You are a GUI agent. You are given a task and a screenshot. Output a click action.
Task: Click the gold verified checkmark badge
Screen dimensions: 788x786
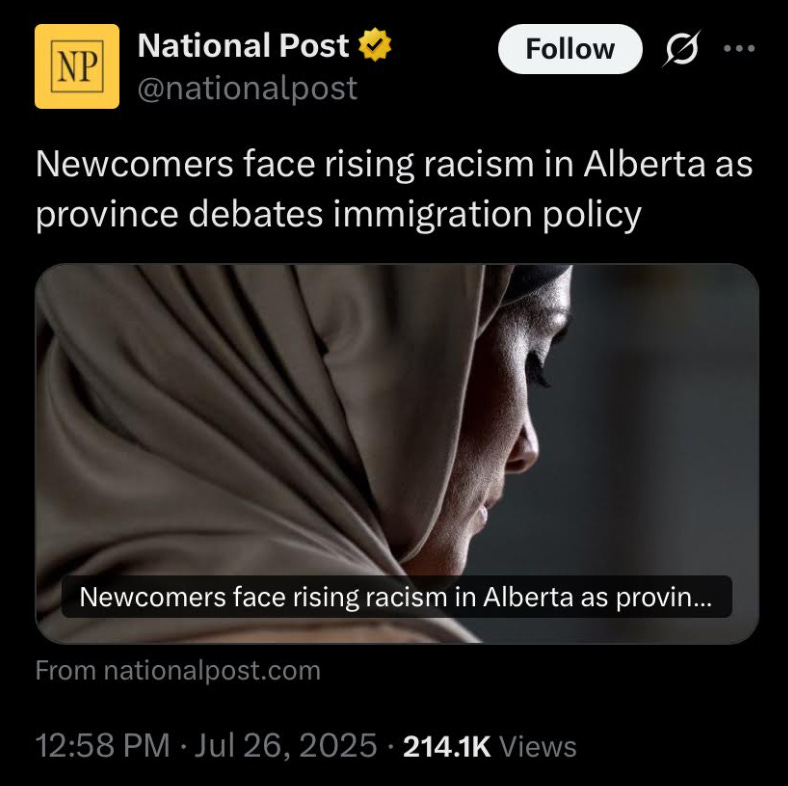coord(375,45)
